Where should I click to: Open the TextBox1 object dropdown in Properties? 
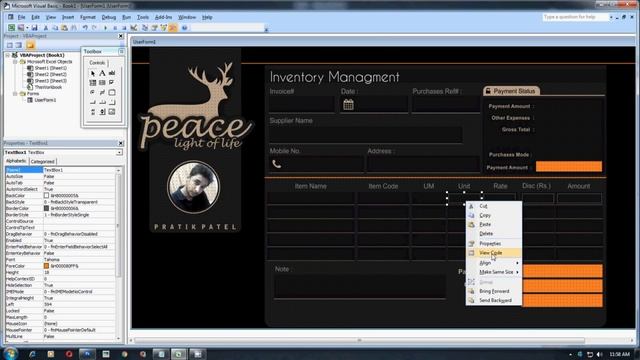119,152
